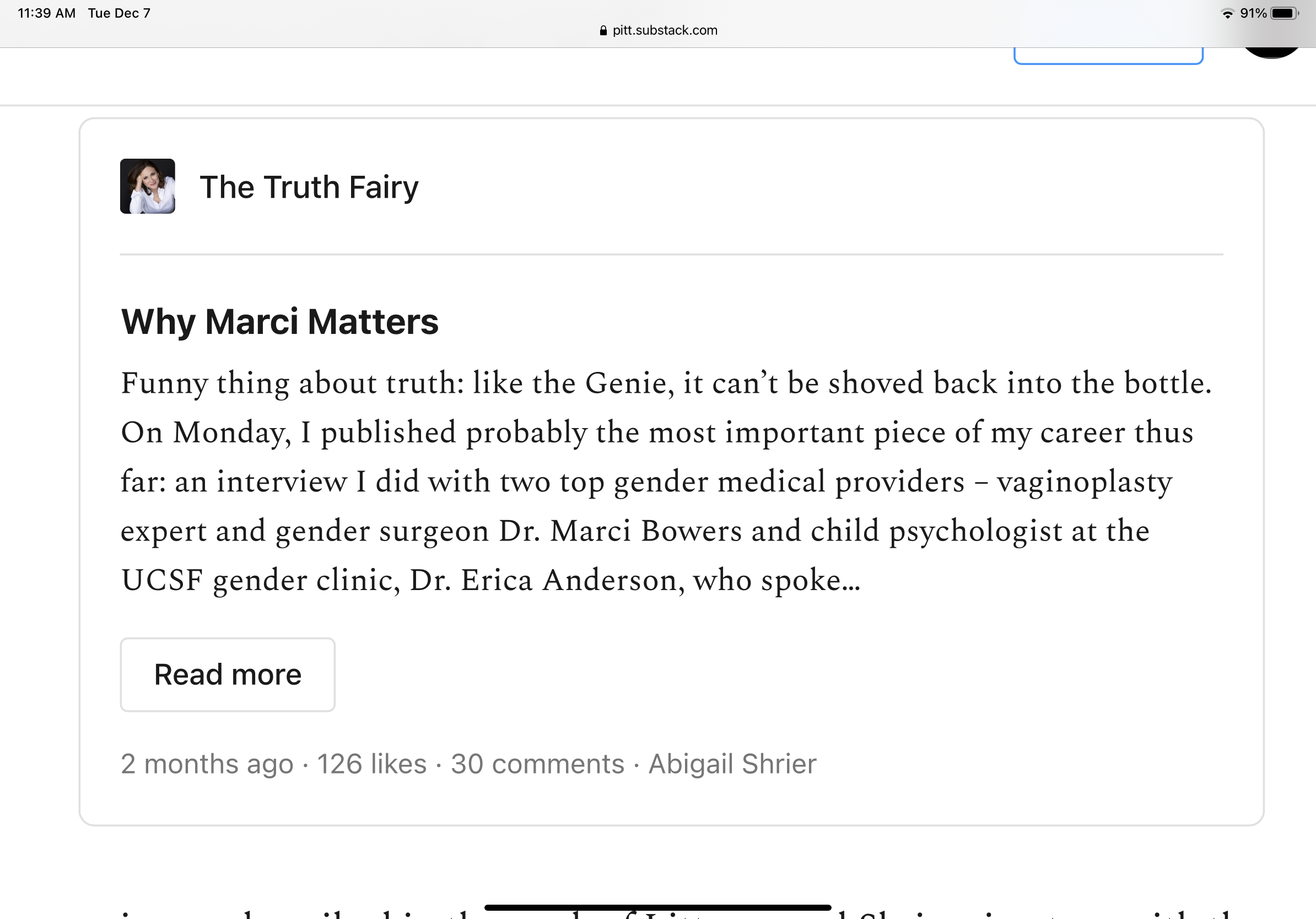
Task: Click the 2 months ago timestamp
Action: (x=207, y=764)
